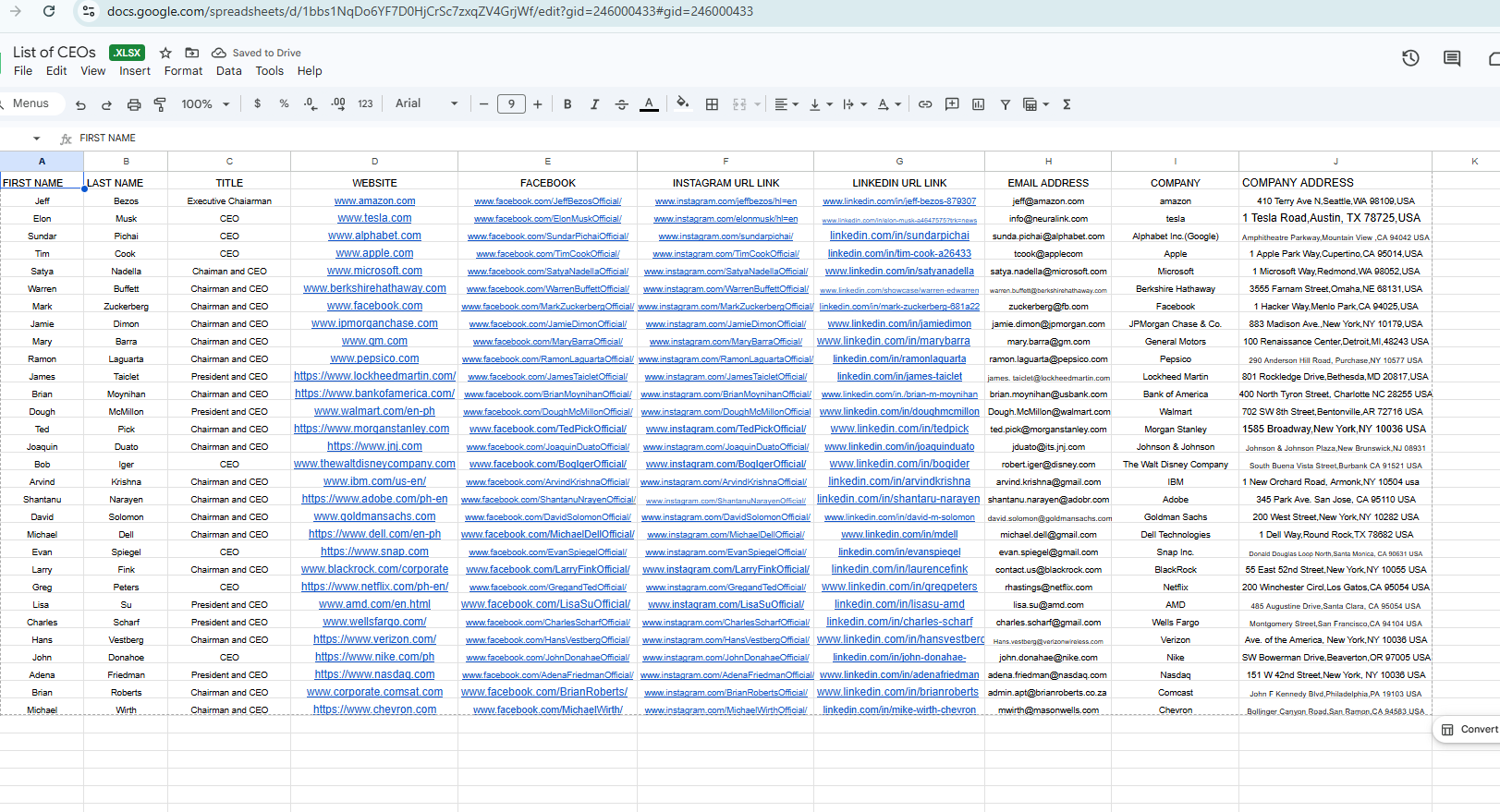
Task: Open more number formats (123)
Action: click(365, 104)
